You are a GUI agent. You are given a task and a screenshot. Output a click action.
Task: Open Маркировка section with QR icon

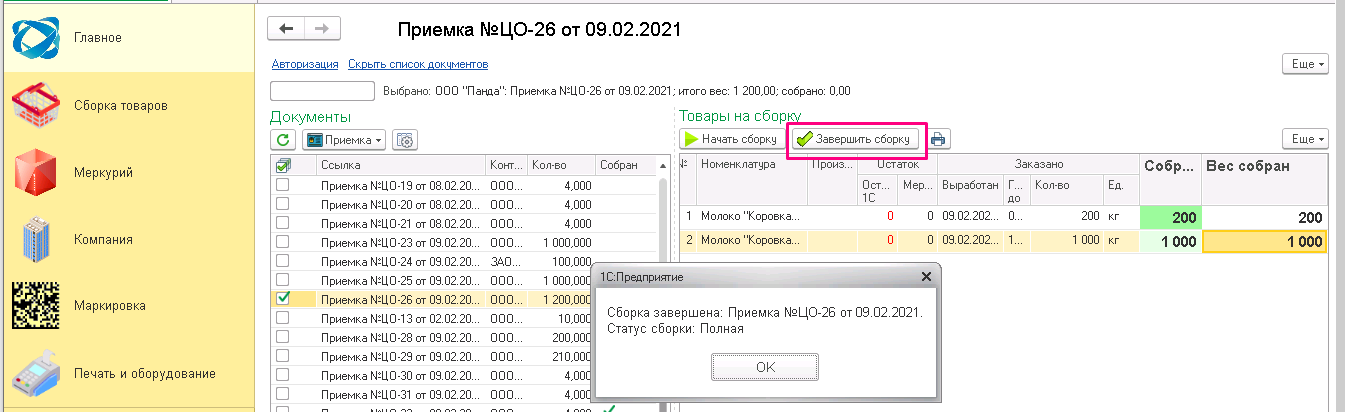pyautogui.click(x=109, y=306)
